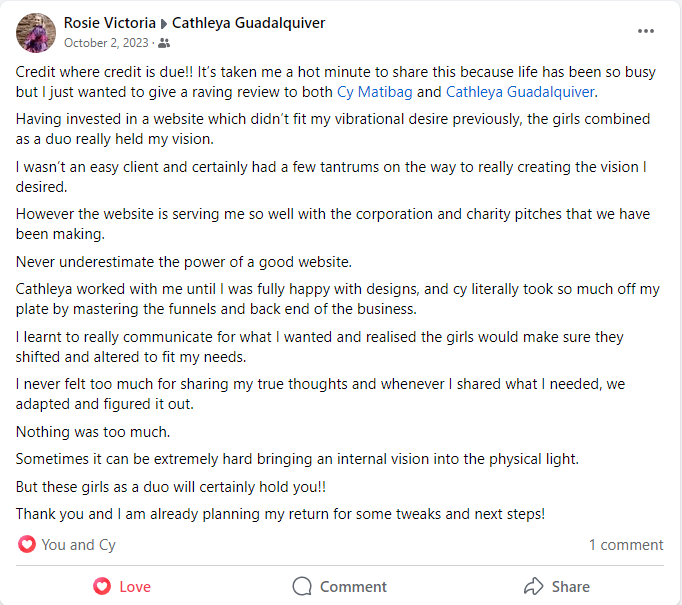Click the small heart reaction icon above Love

(27, 544)
